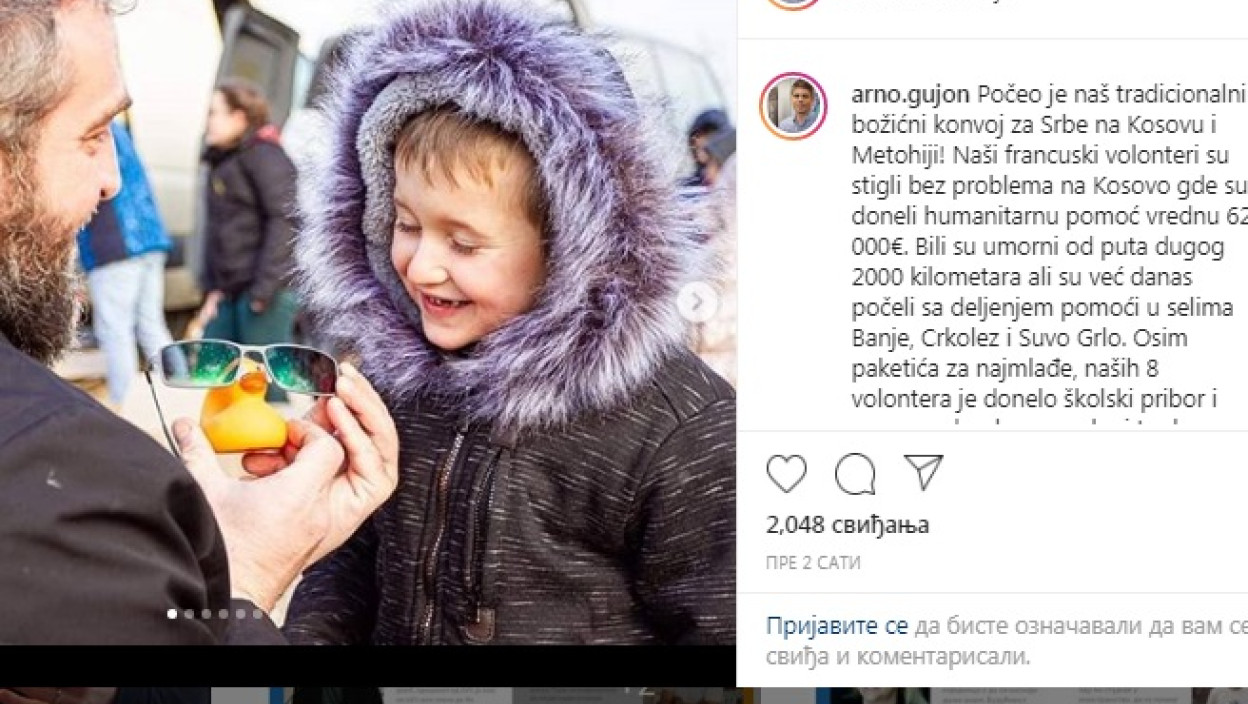
Task: Switch to the sixth carousel dot
Action: 257,614
